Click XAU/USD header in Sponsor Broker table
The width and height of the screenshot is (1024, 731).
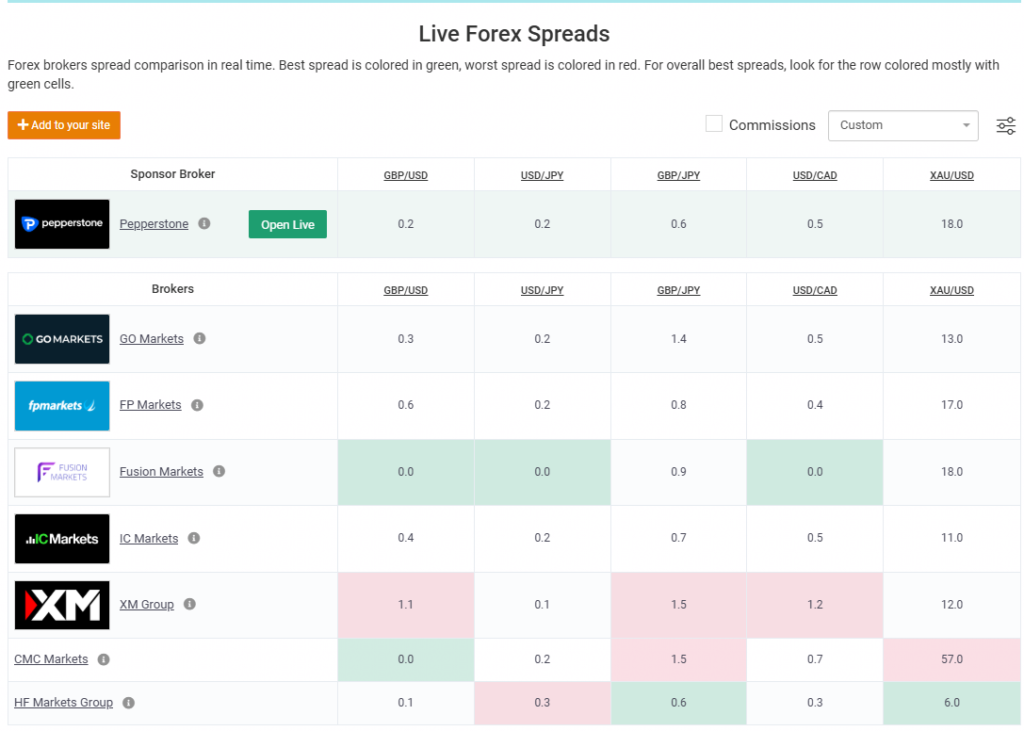(952, 176)
